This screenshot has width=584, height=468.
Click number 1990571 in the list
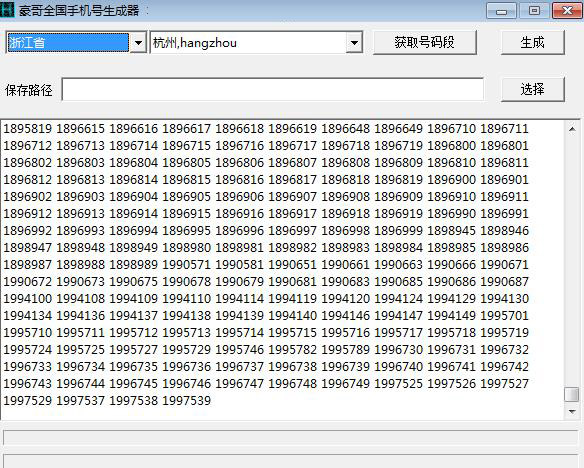(187, 265)
